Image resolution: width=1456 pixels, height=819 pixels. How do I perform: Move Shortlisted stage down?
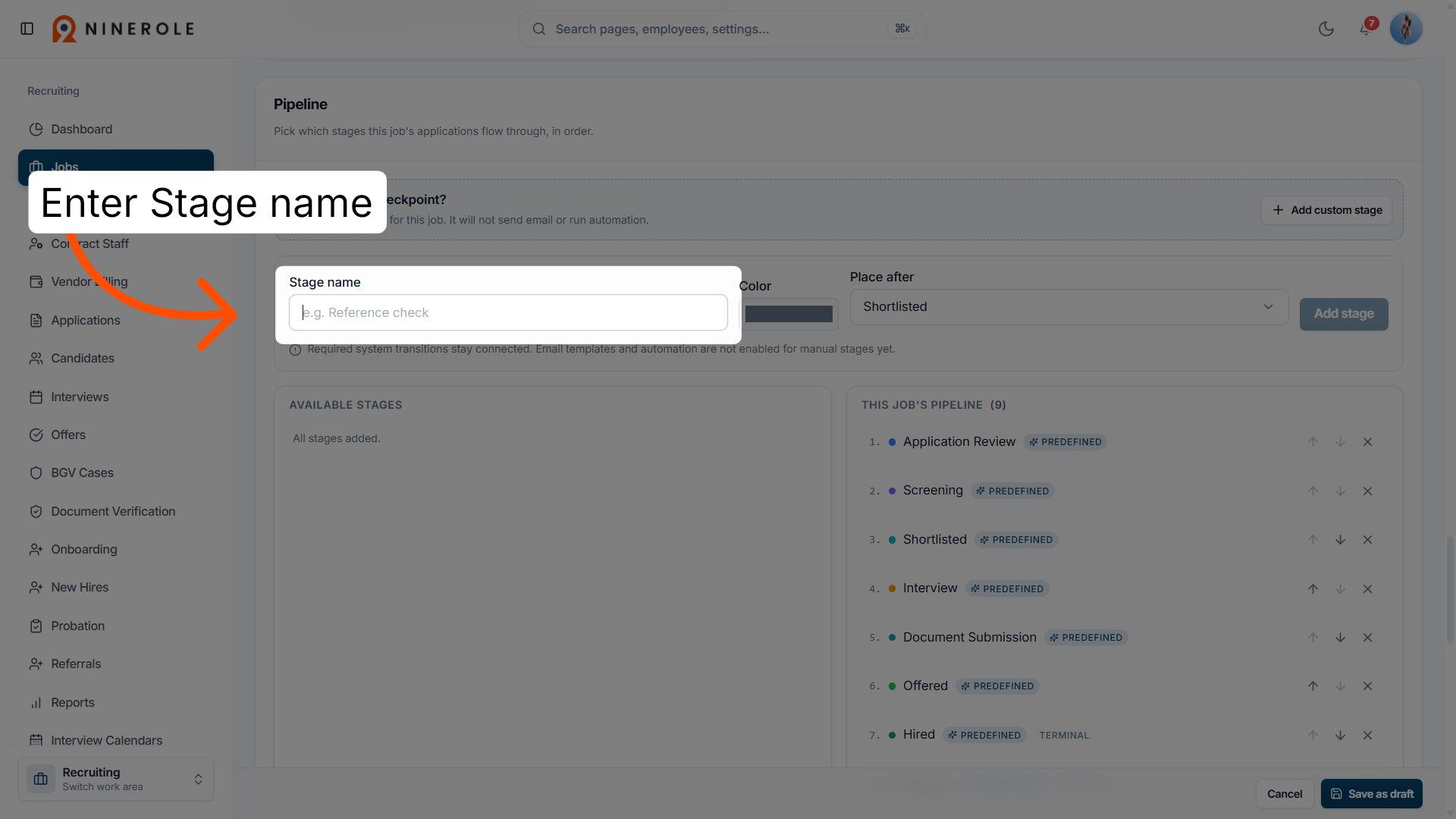[x=1341, y=540]
